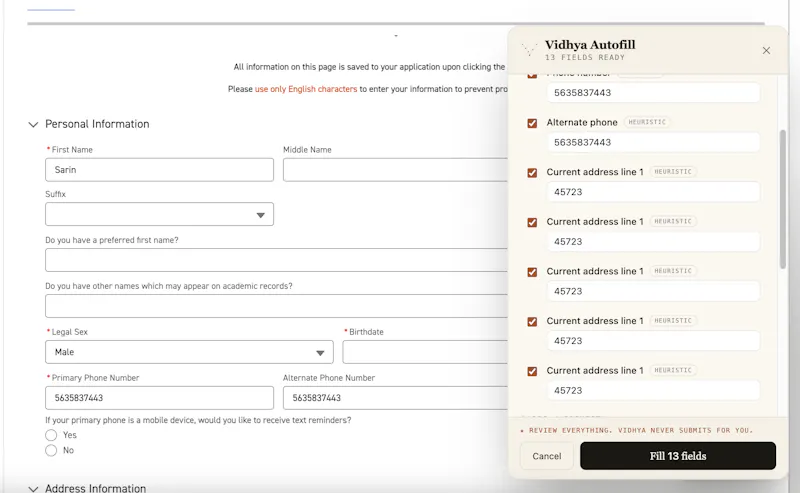Viewport: 800px width, 493px height.
Task: Focus the First Name field containing Sarin
Action: tap(159, 170)
